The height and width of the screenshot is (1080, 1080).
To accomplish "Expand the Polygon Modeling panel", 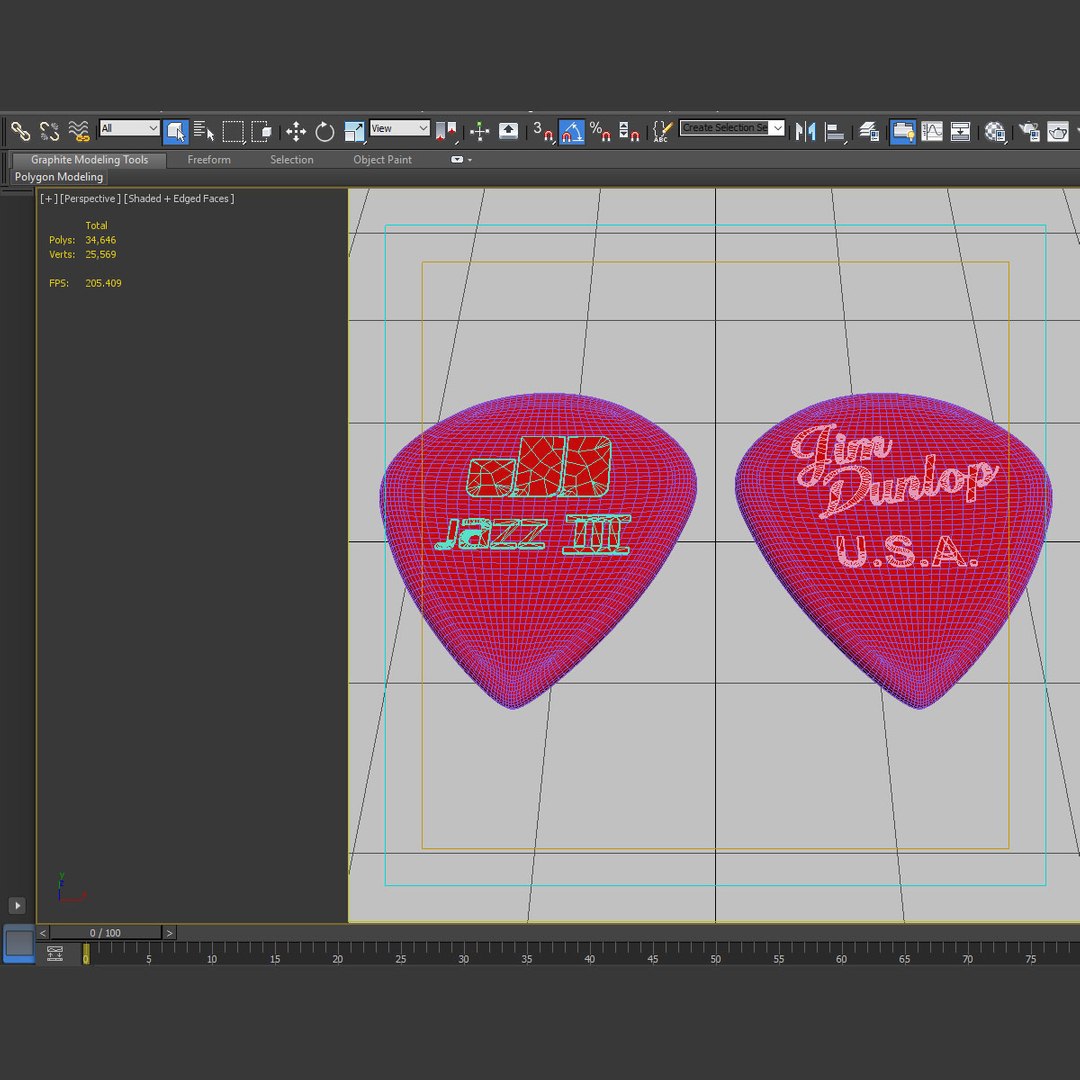I will click(x=59, y=177).
